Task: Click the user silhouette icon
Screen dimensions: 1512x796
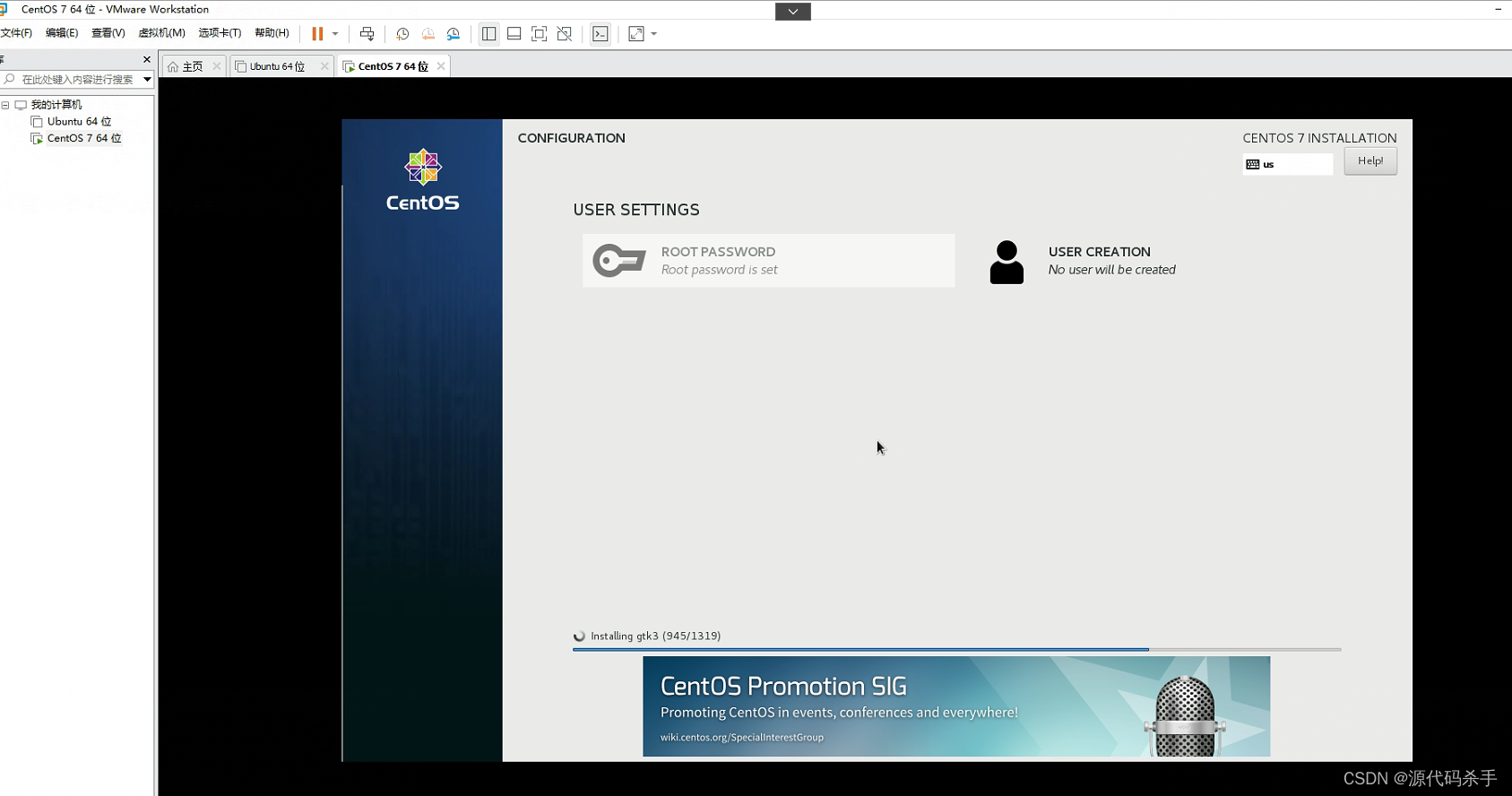Action: point(1007,262)
